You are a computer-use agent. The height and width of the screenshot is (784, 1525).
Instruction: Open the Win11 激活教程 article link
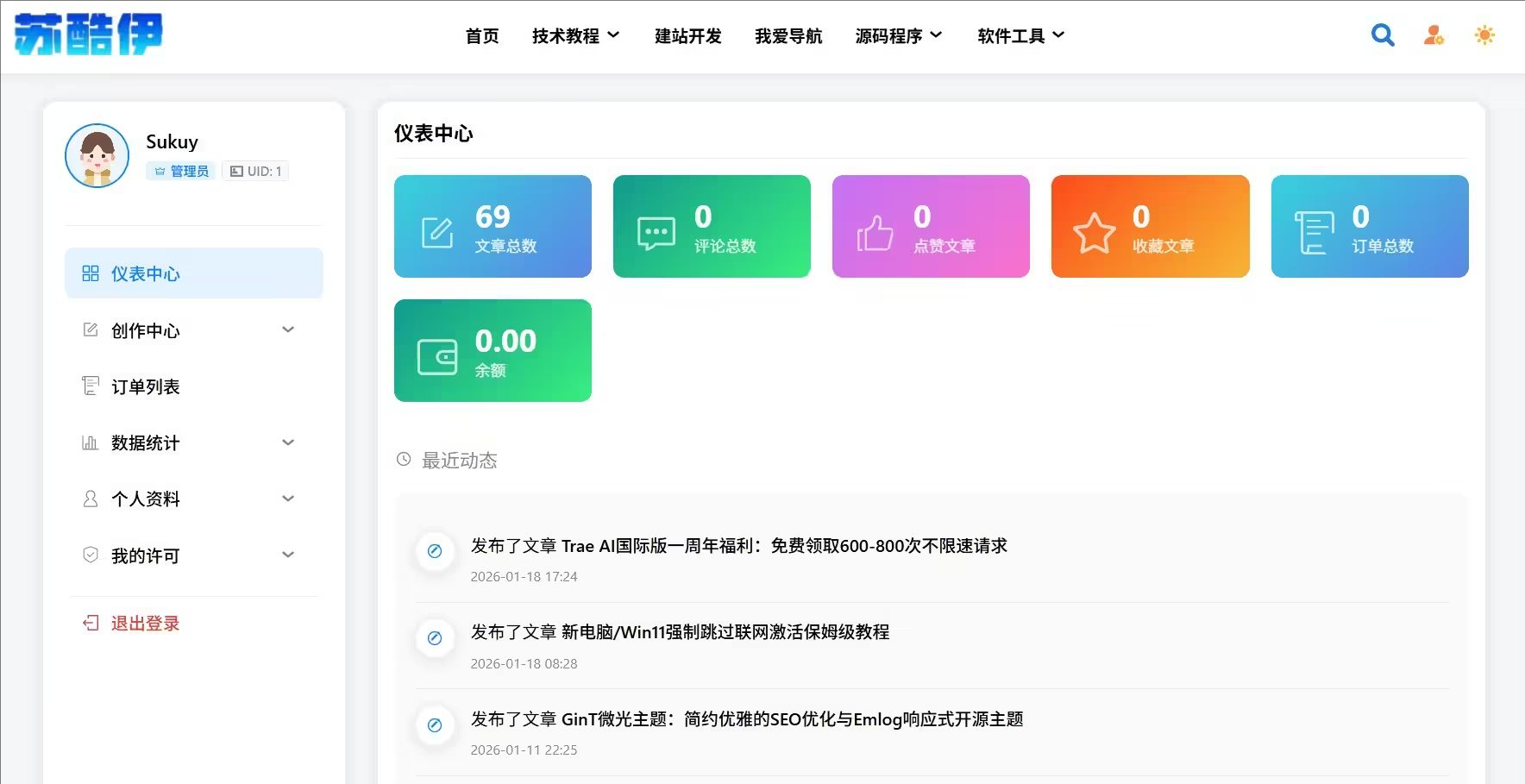click(x=681, y=632)
